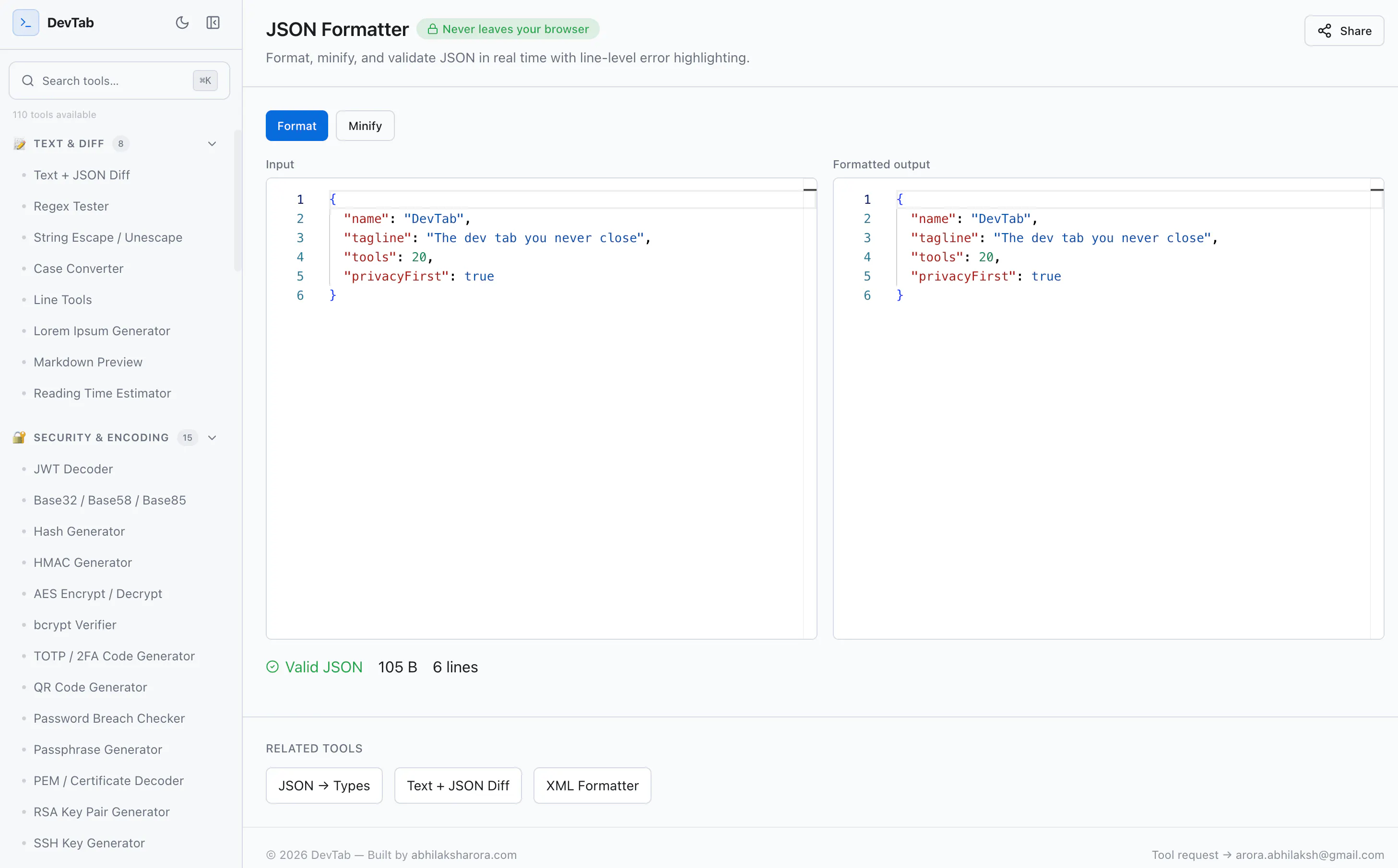
Task: Click the Minify button
Action: tap(365, 126)
